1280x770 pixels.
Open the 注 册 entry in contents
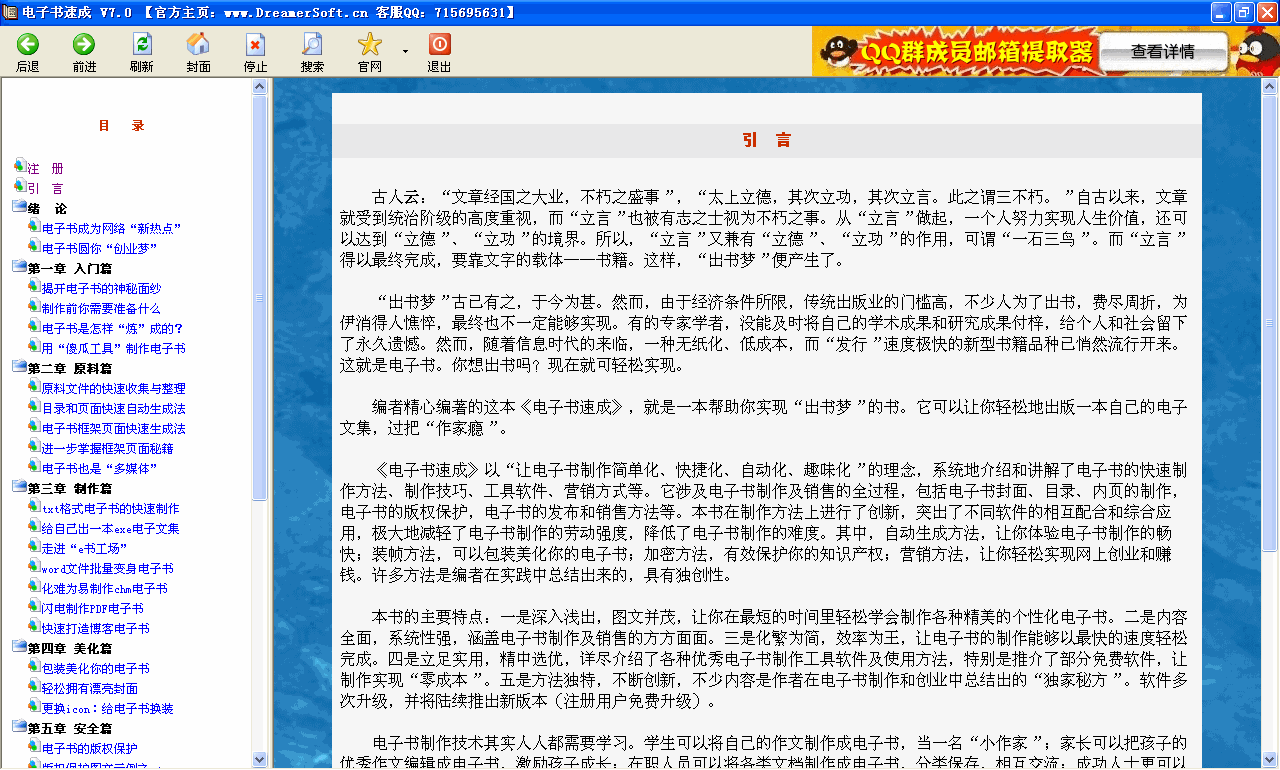(45, 168)
